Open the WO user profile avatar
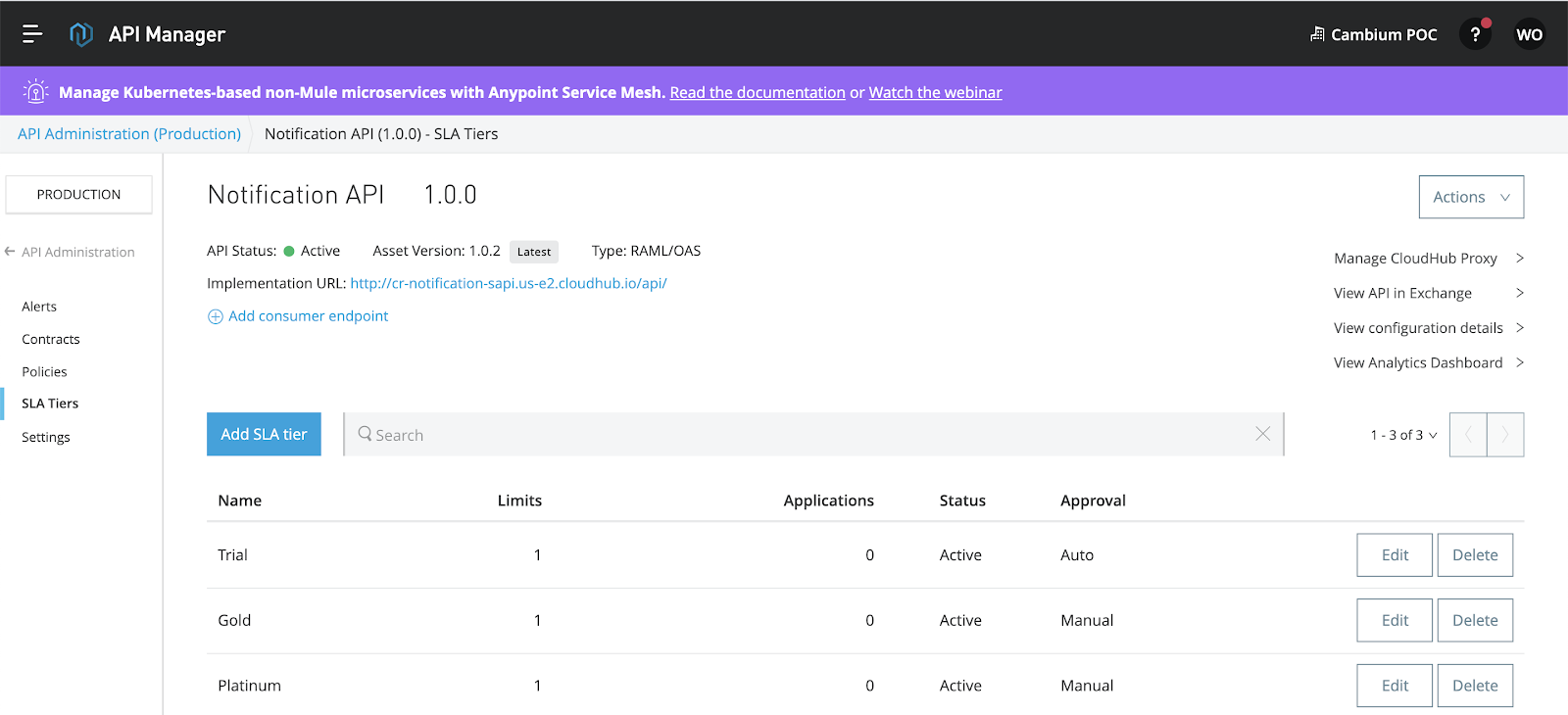1568x715 pixels. coord(1529,34)
